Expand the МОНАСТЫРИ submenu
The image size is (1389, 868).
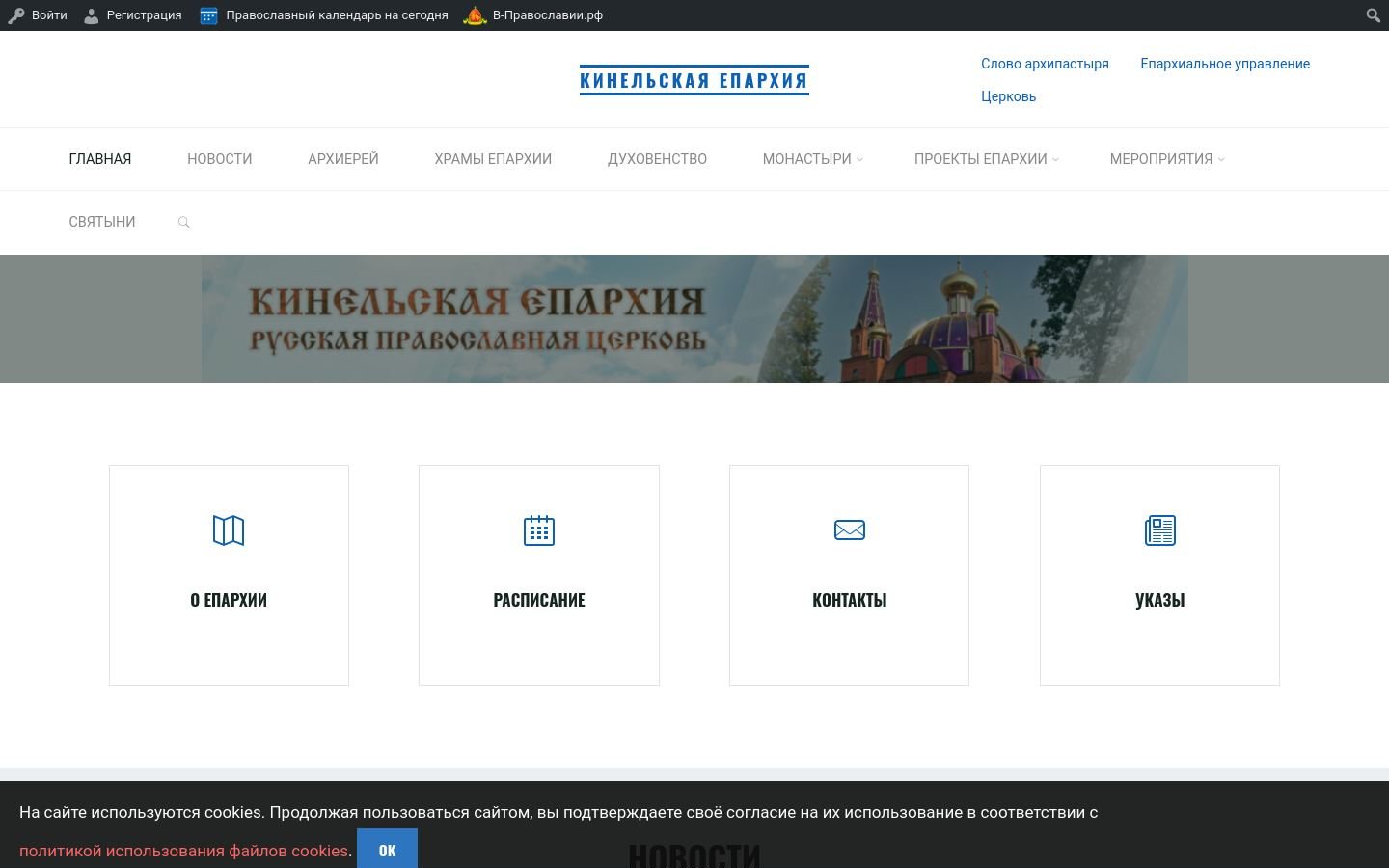[x=859, y=160]
